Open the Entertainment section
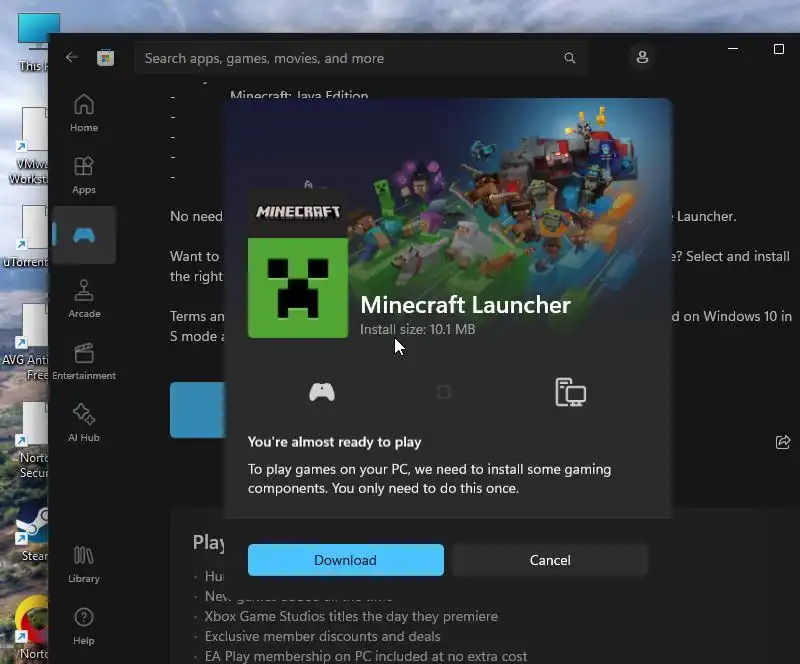This screenshot has width=800, height=664. (84, 361)
